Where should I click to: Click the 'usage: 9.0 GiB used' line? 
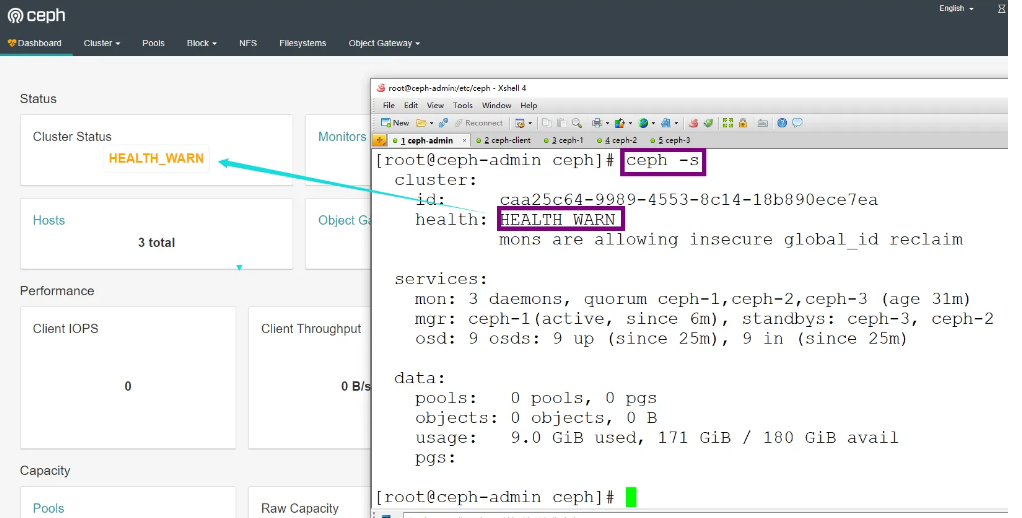pyautogui.click(x=656, y=438)
